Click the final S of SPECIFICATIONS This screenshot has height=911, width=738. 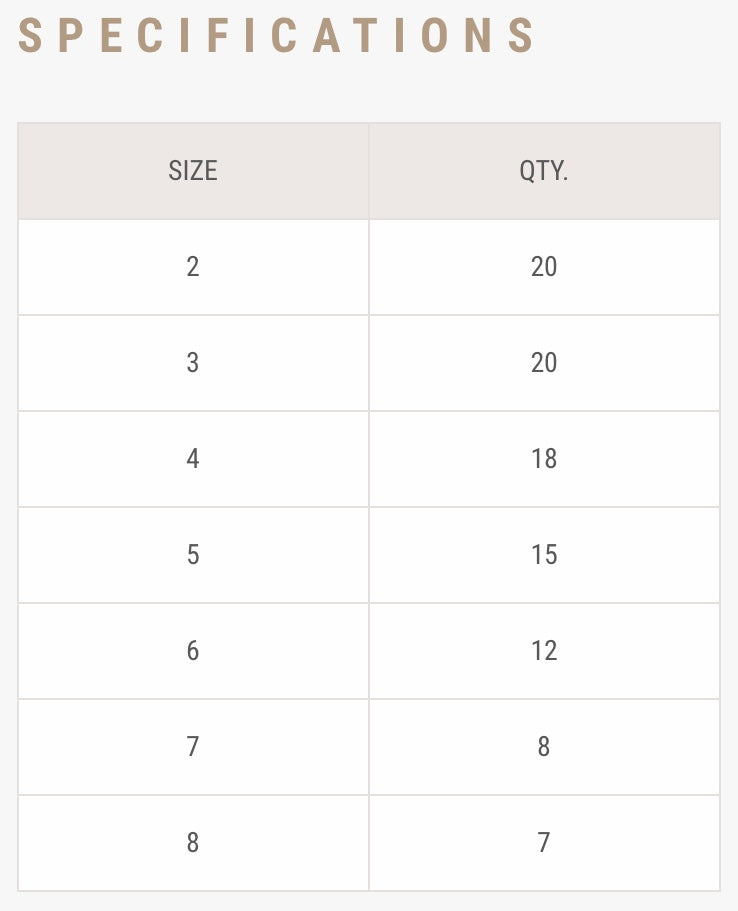coord(520,36)
